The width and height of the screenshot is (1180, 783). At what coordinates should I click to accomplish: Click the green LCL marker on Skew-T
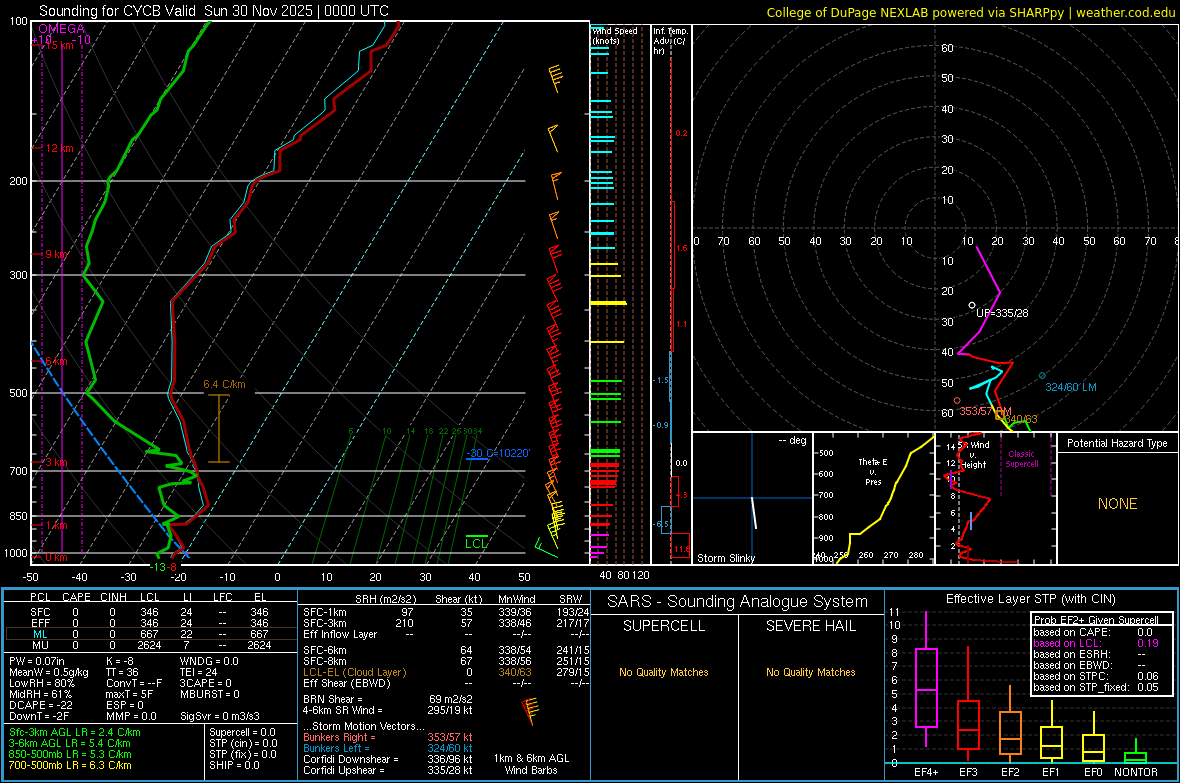pos(476,543)
